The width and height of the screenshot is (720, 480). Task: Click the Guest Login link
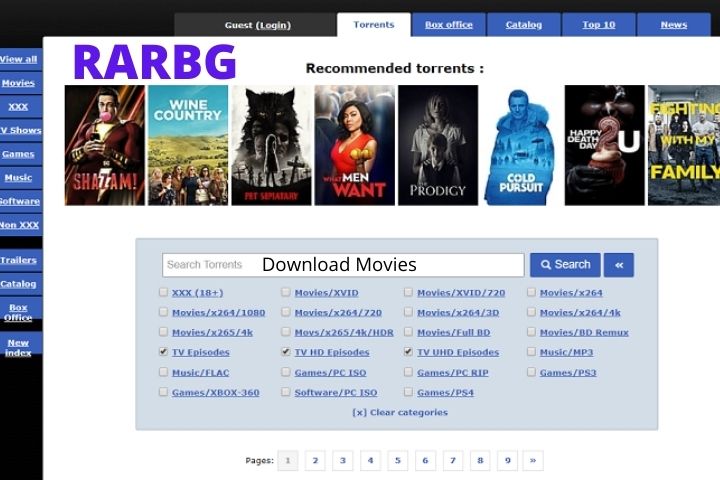coord(273,25)
